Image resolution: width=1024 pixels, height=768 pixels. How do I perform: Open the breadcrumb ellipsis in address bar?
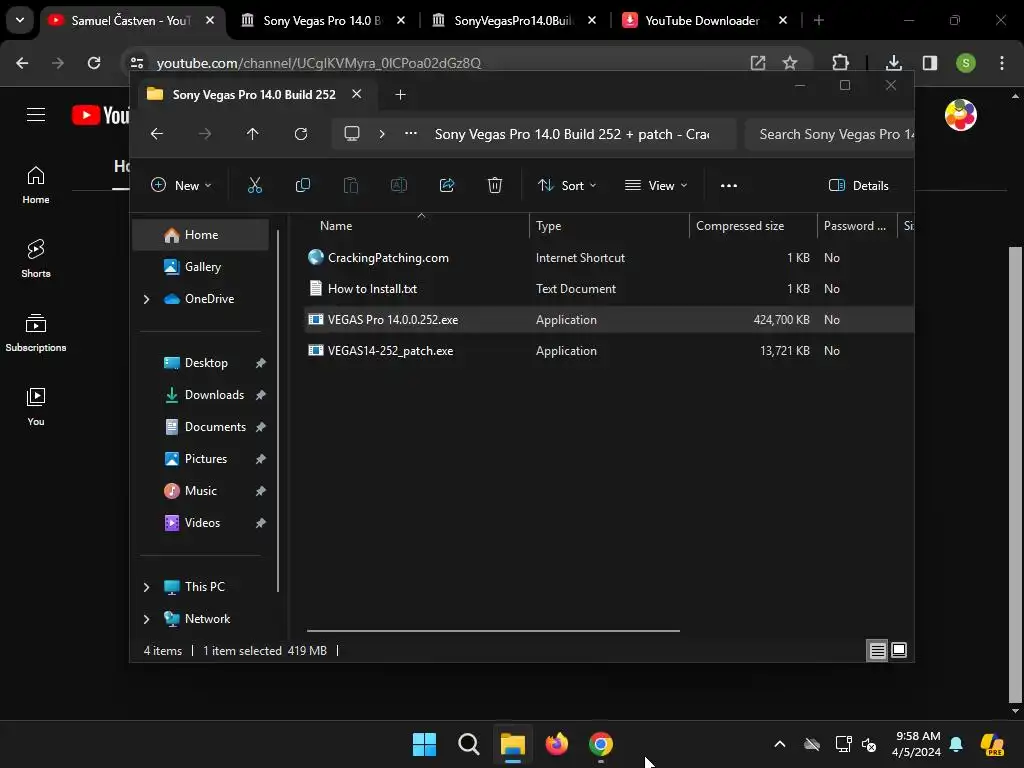point(411,133)
